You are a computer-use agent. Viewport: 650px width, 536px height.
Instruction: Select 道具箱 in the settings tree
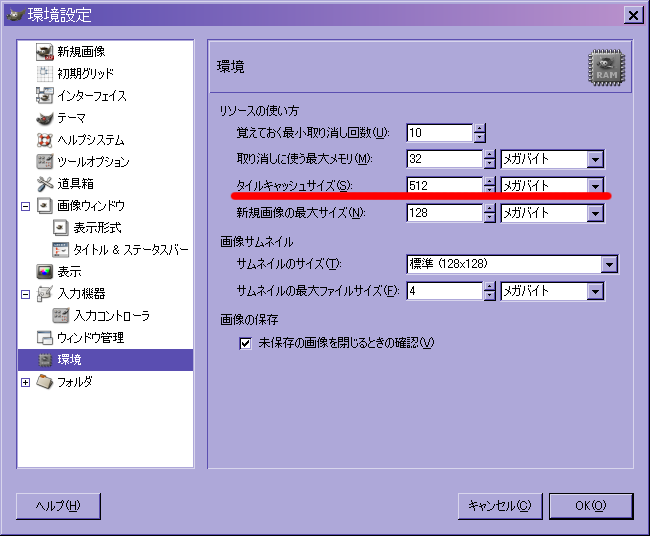[75, 184]
